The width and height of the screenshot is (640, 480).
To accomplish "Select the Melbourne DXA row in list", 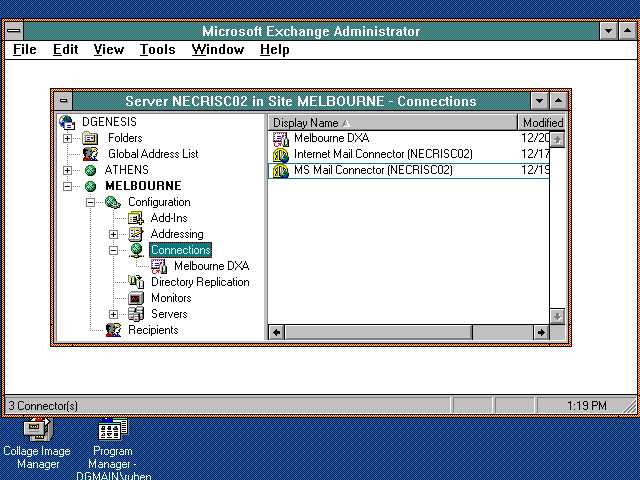I will tap(409, 138).
